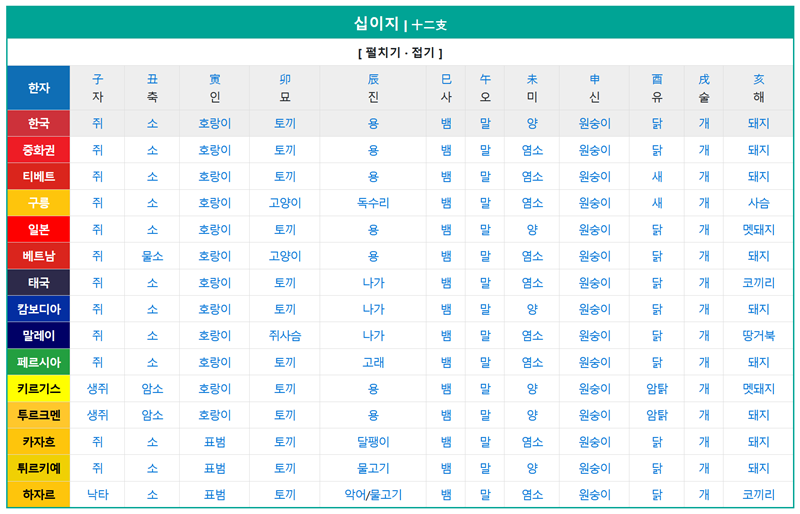Select the 구룡 row label
Viewport: 800px width, 514px height.
pyautogui.click(x=39, y=203)
